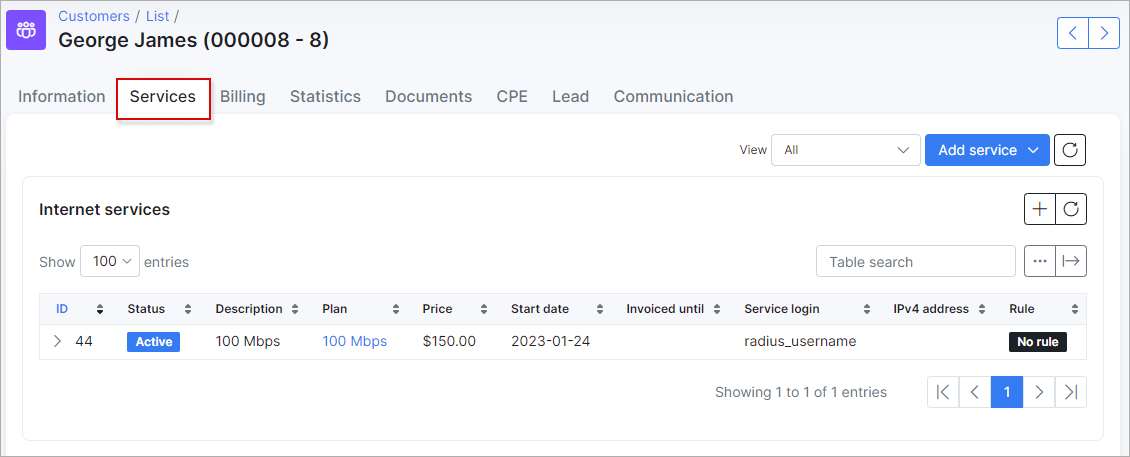Open the Statistics tab
Image resolution: width=1130 pixels, height=457 pixels.
(x=325, y=97)
